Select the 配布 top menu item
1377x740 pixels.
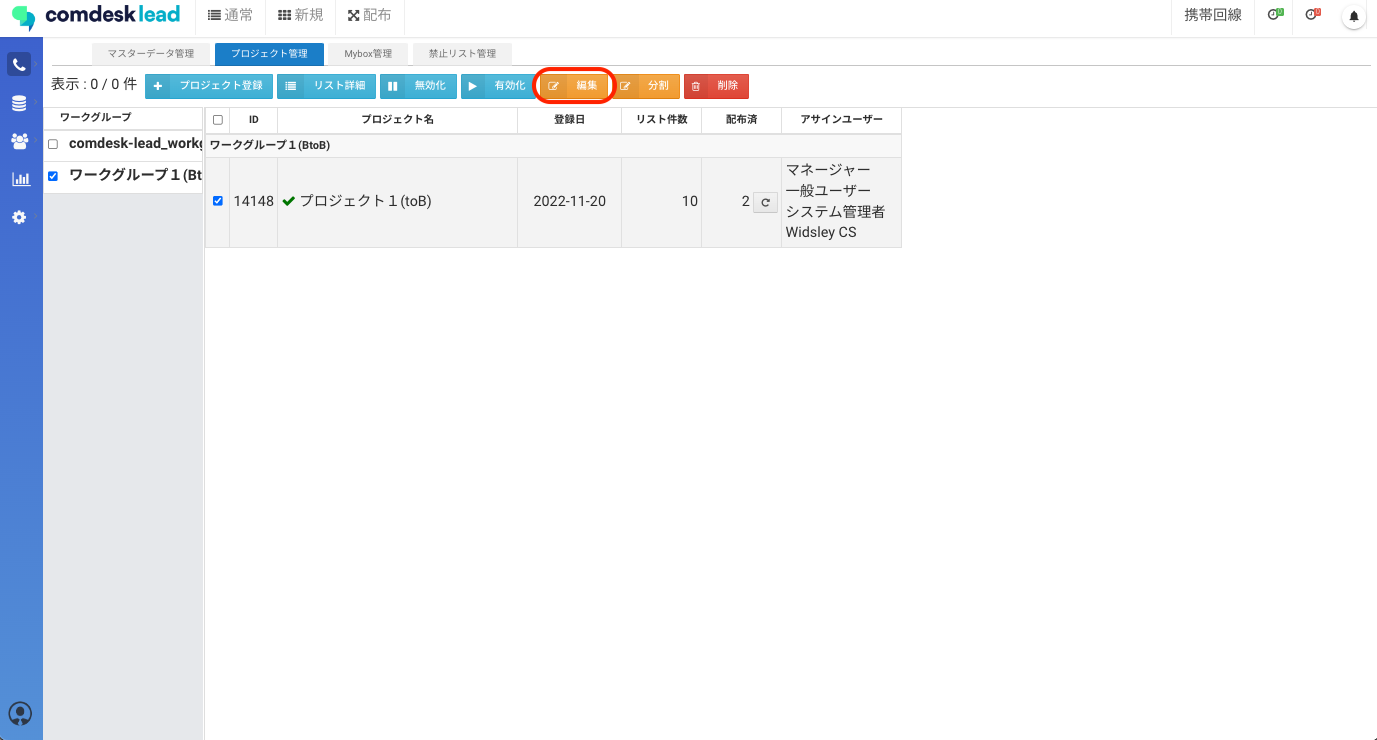click(x=369, y=15)
